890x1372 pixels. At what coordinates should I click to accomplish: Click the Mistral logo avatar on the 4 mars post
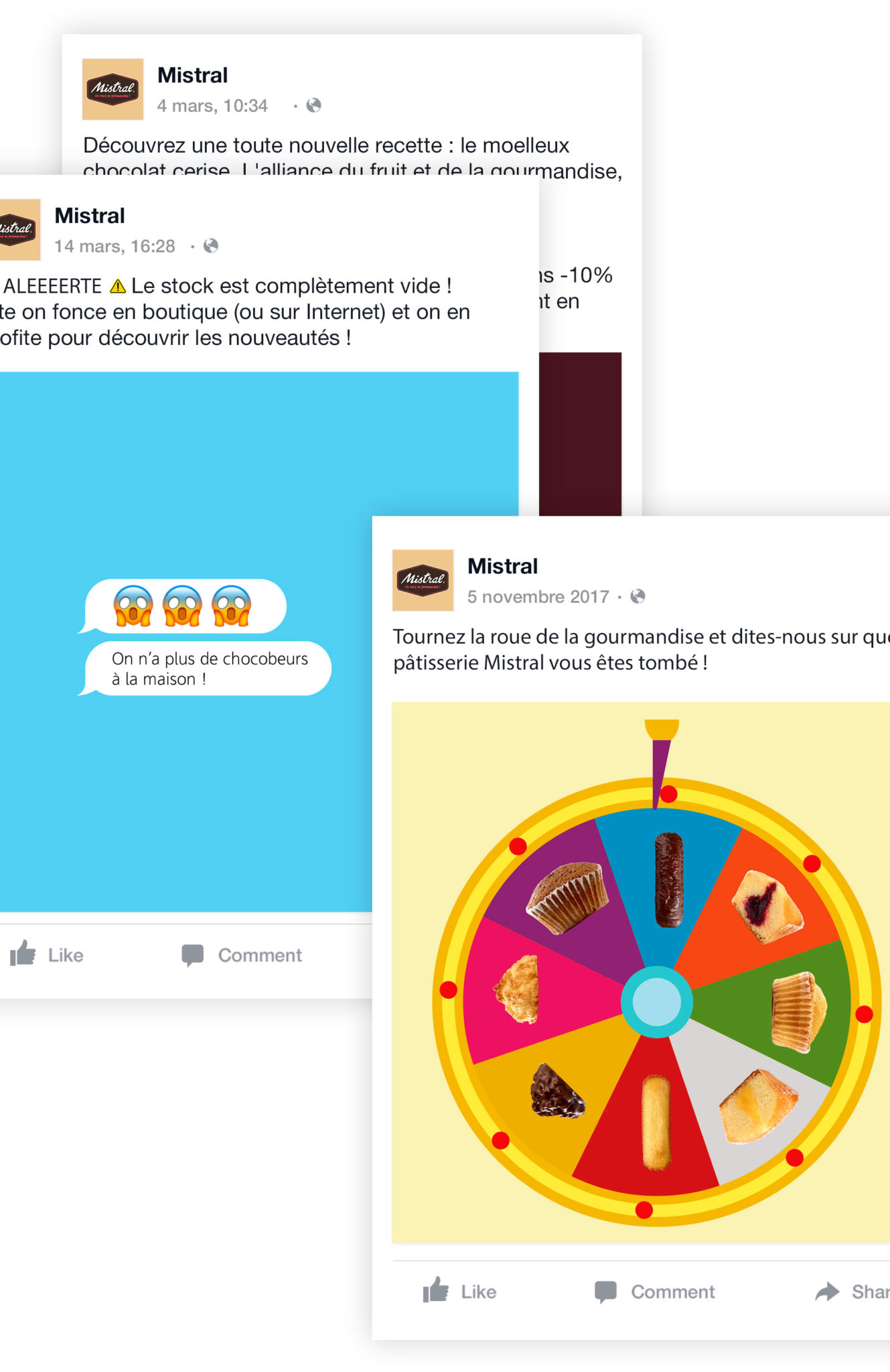pos(113,89)
